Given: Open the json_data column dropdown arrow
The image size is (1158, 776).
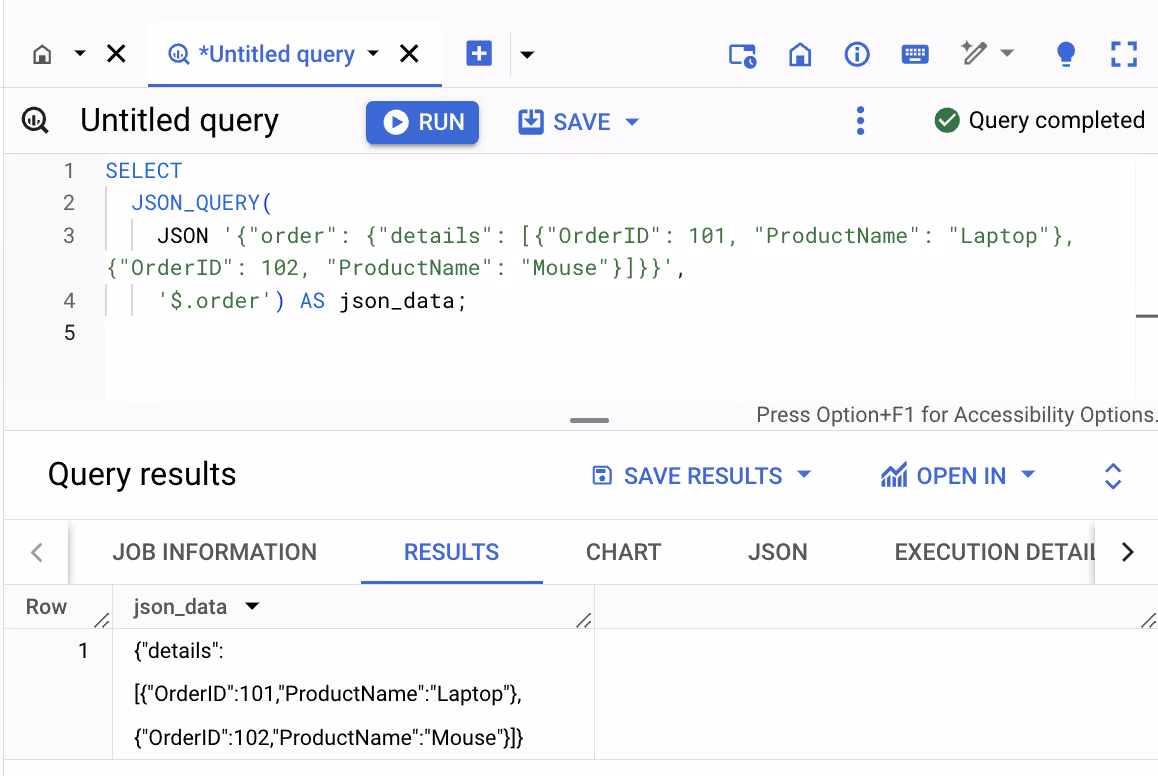Looking at the screenshot, I should coord(253,606).
